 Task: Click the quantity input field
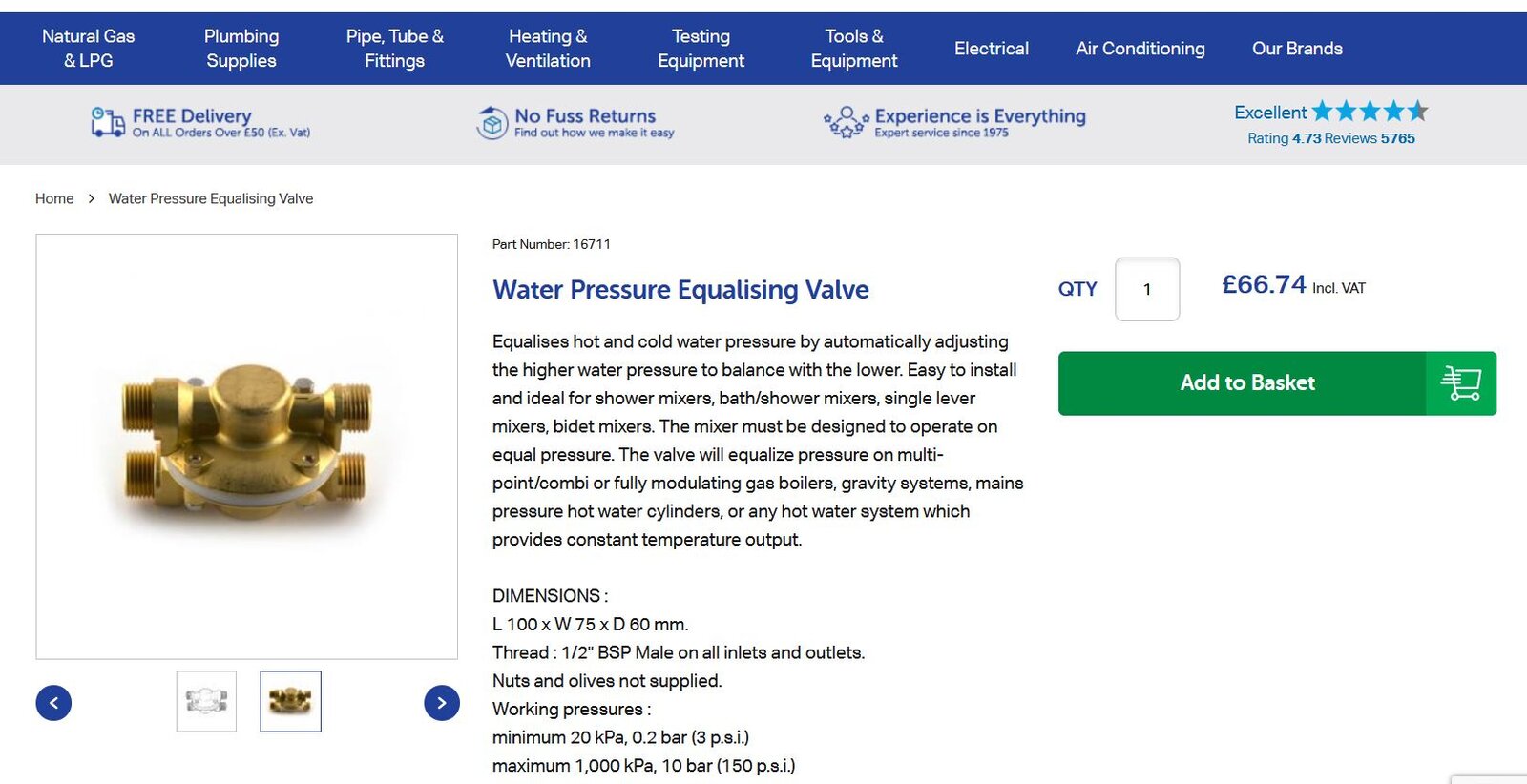pyautogui.click(x=1146, y=289)
